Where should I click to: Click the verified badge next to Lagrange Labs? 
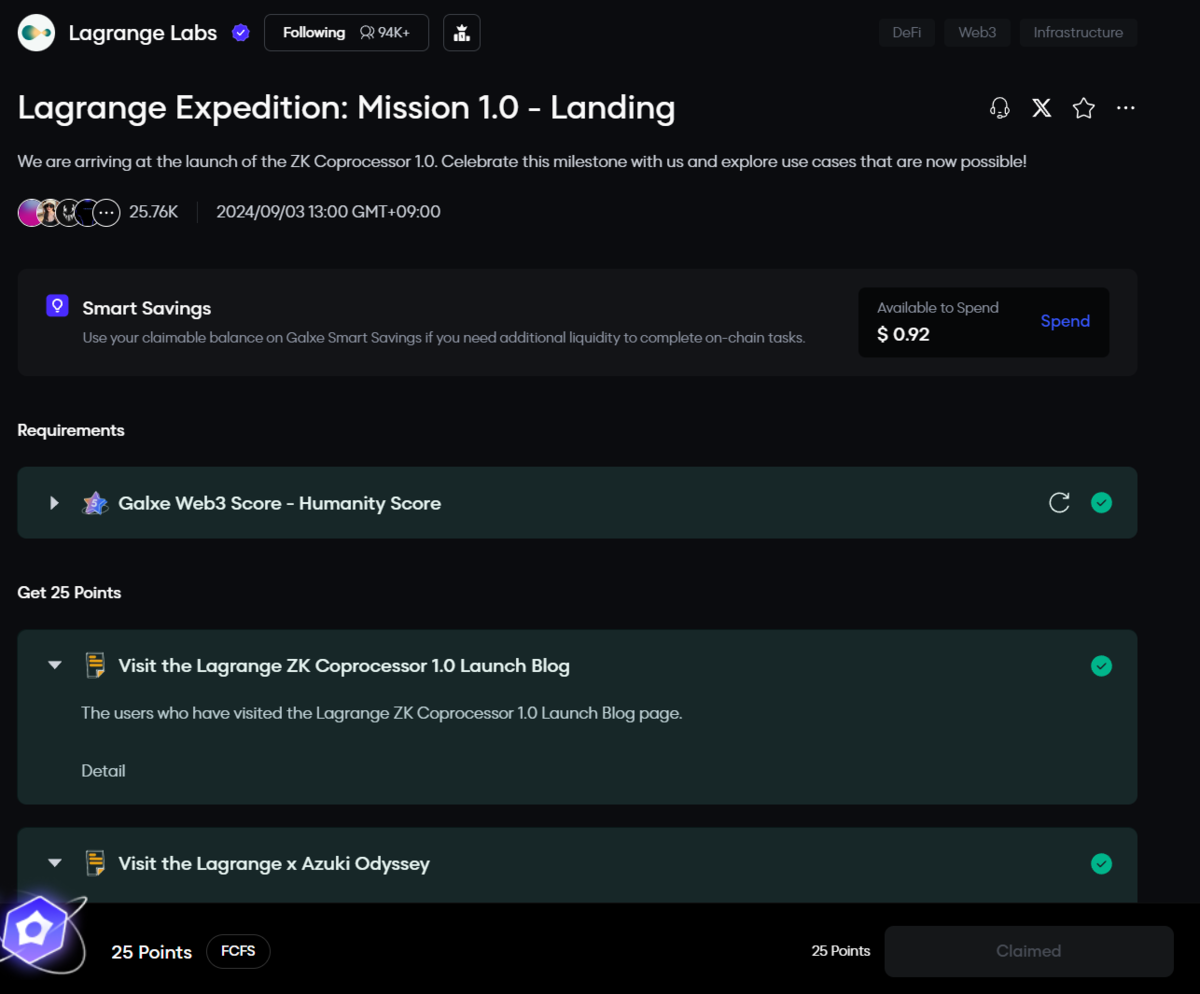[240, 33]
